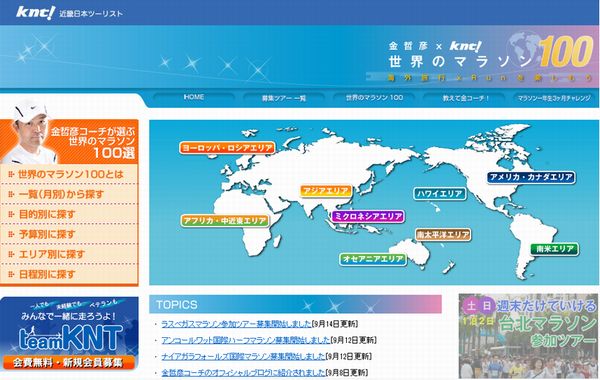
Task: Open 世界のマラソン100とは sidebar item
Action: click(69, 175)
